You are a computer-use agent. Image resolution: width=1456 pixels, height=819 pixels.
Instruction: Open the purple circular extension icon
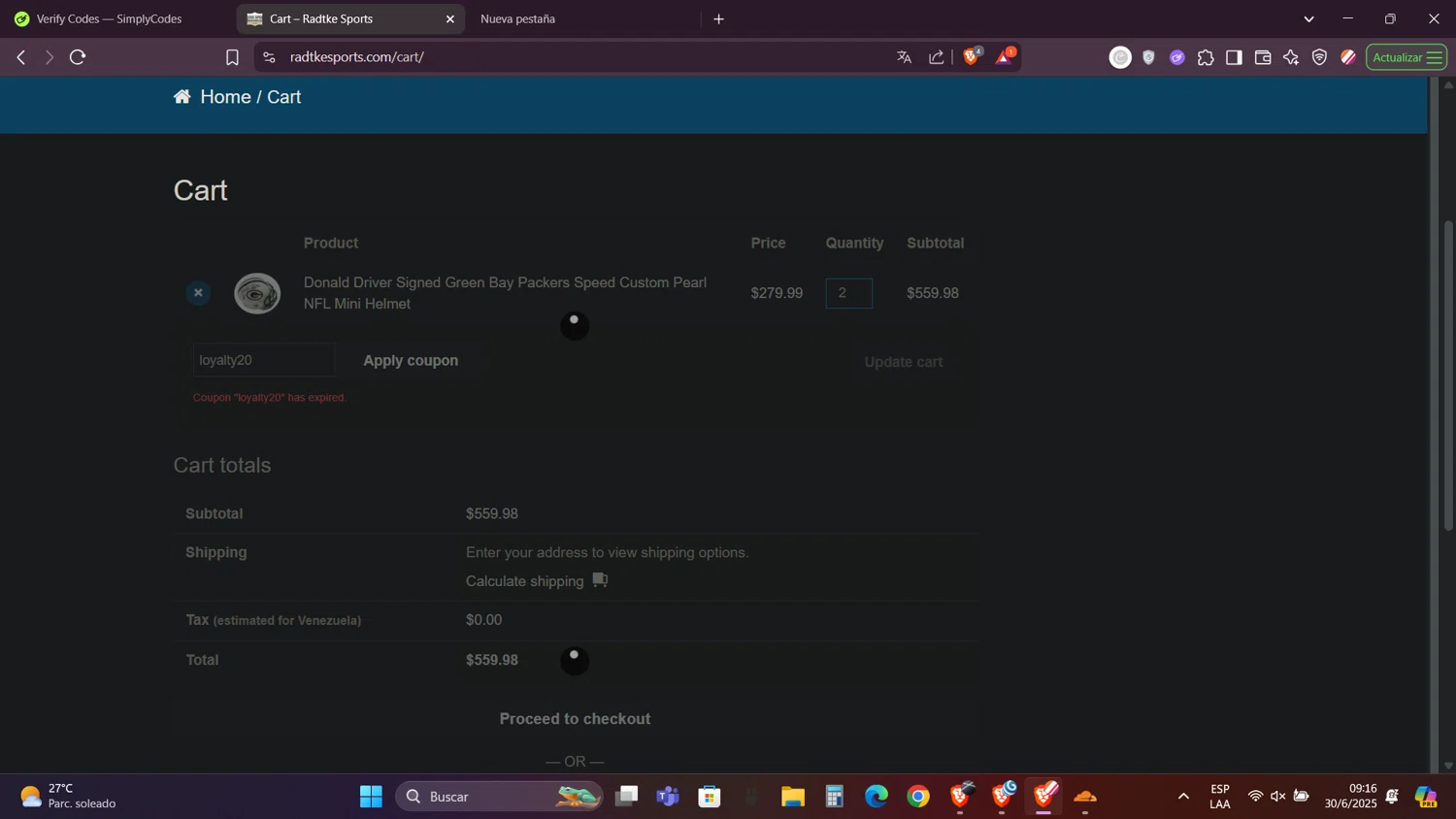point(1177,57)
